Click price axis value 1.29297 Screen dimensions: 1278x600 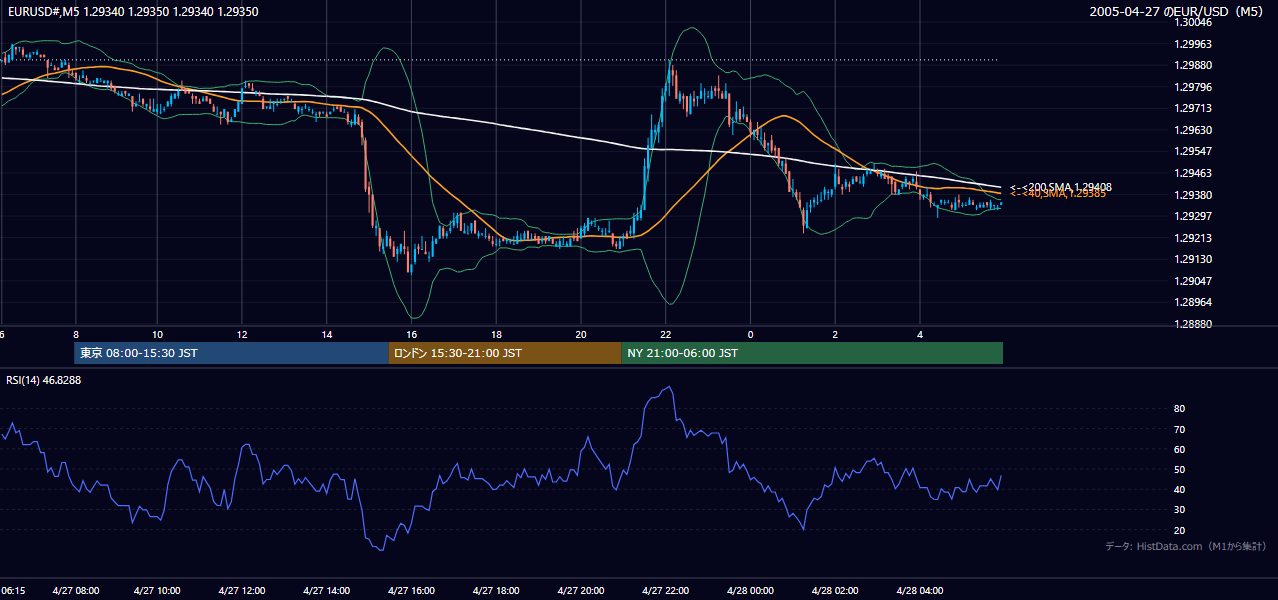pos(1194,216)
